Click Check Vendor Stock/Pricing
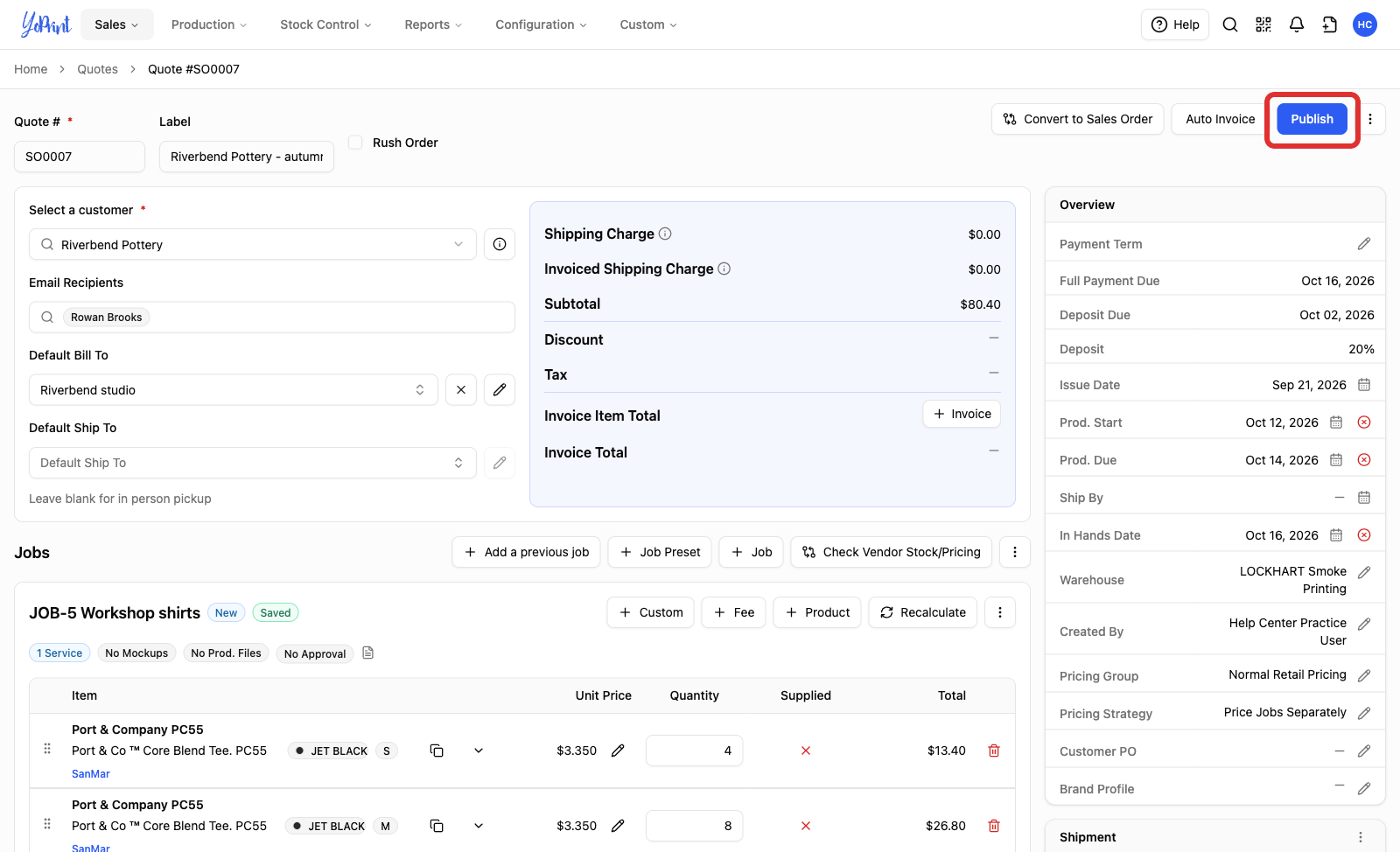 tap(892, 552)
